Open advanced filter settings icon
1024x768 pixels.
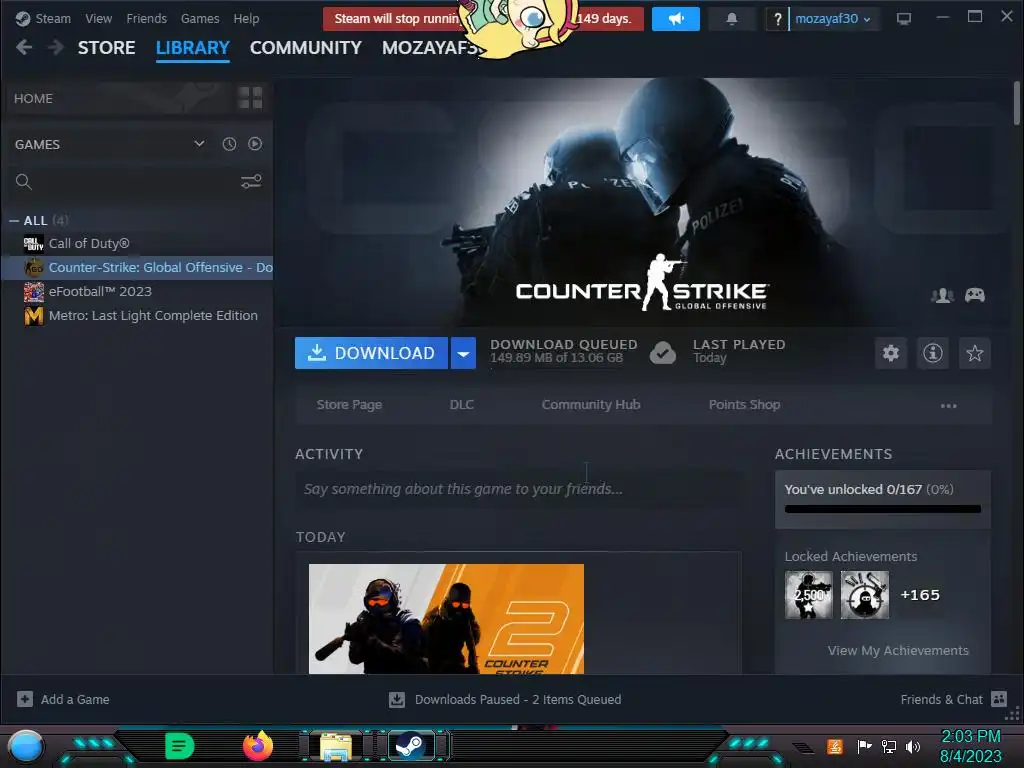click(x=251, y=181)
